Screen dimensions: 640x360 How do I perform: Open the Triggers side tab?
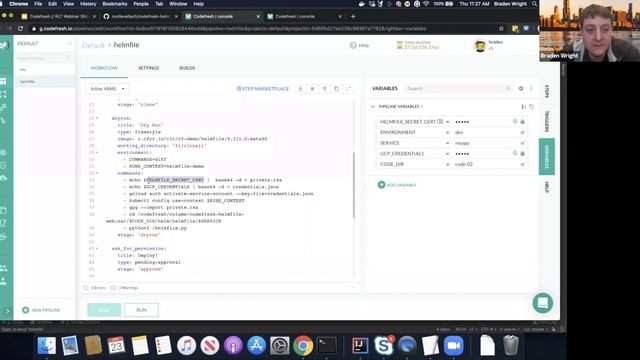point(547,121)
